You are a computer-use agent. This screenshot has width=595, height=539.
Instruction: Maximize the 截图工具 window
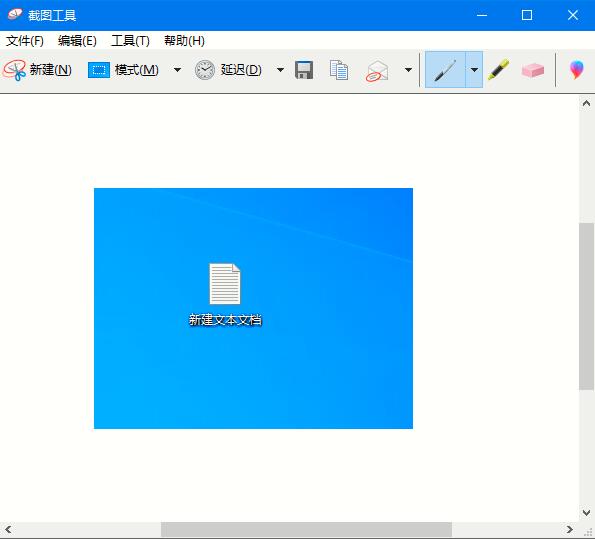pos(527,15)
